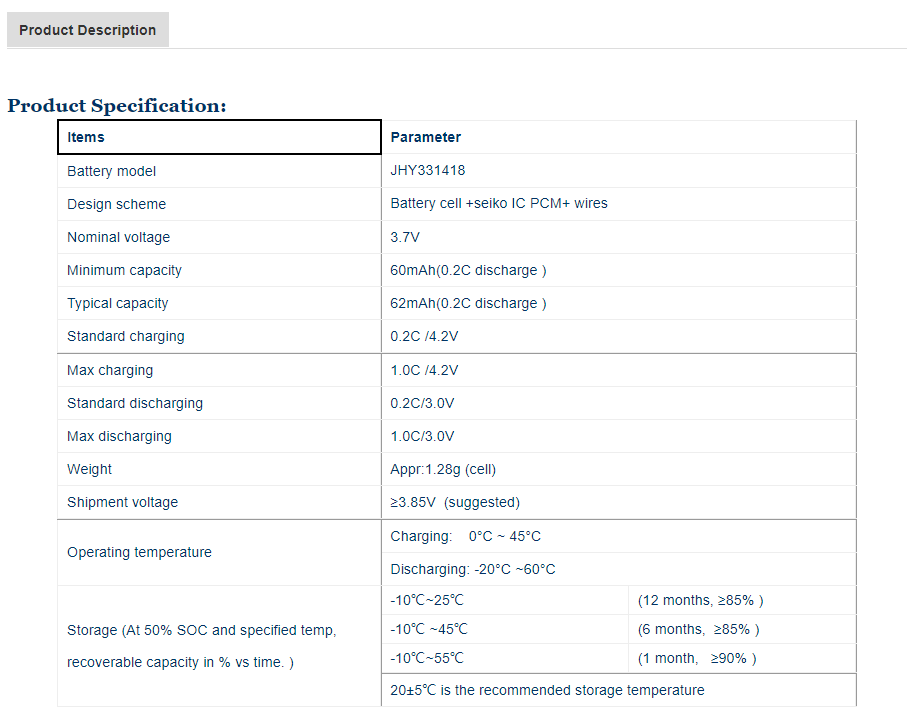Click the Standard charging row label
Image resolution: width=916 pixels, height=723 pixels.
125,336
